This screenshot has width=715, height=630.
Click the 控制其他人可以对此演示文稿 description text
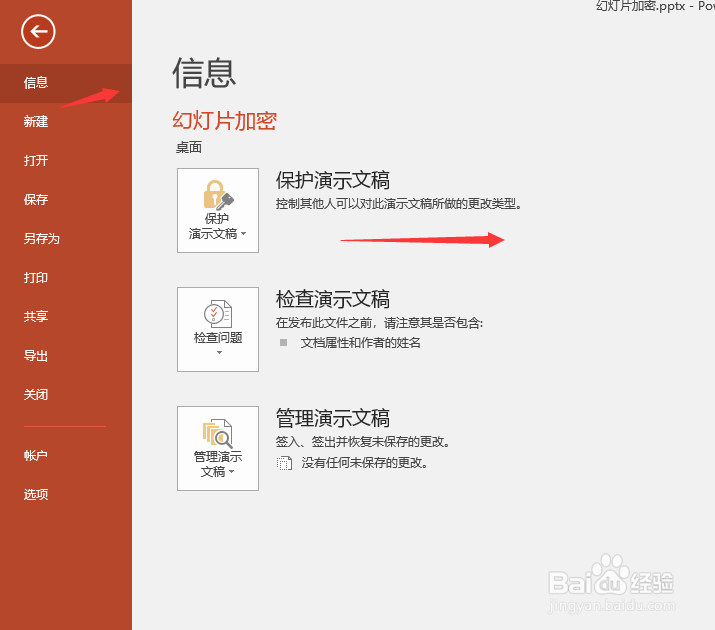(399, 204)
